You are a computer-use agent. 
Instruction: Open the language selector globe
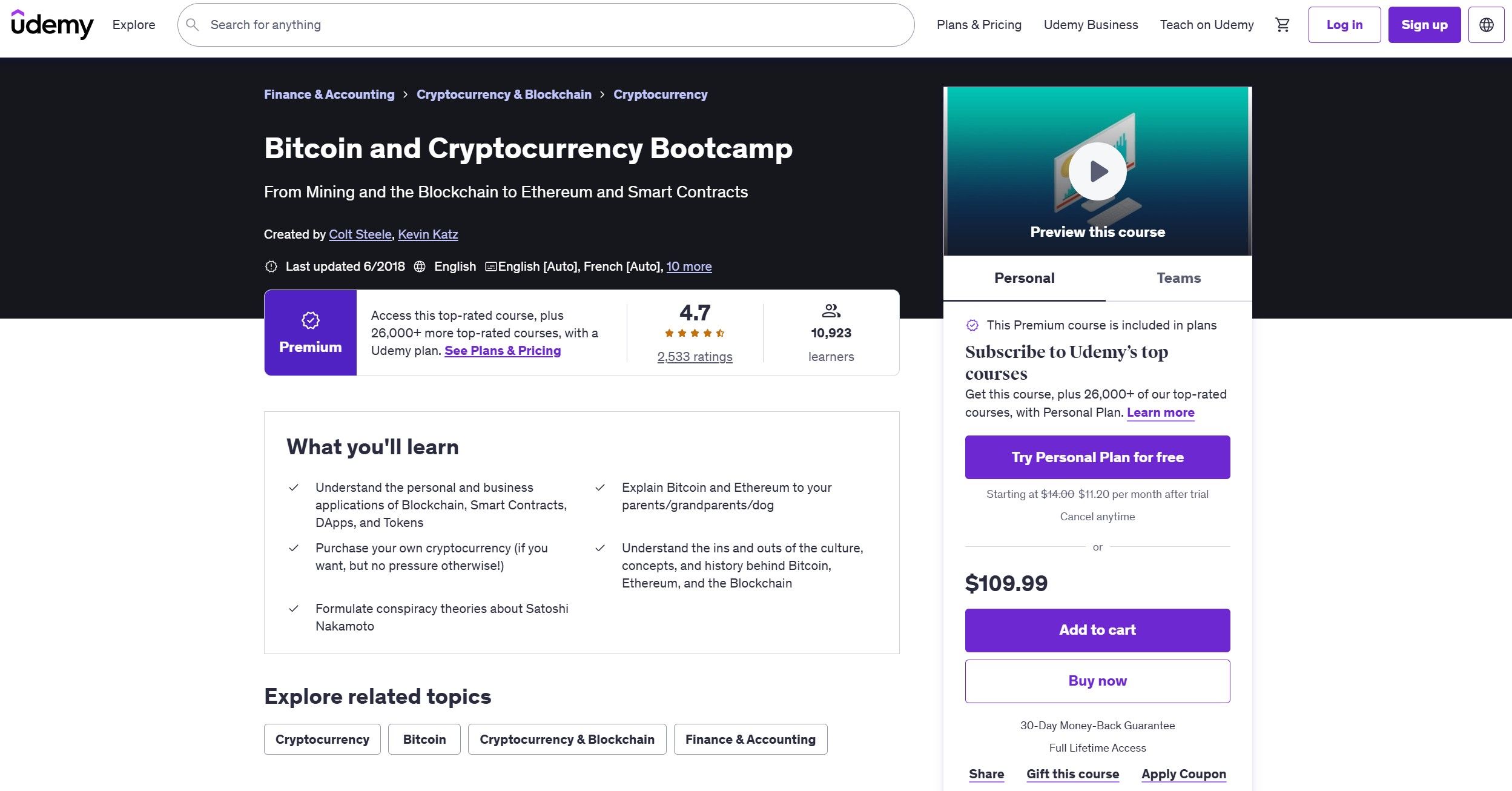pos(1486,25)
